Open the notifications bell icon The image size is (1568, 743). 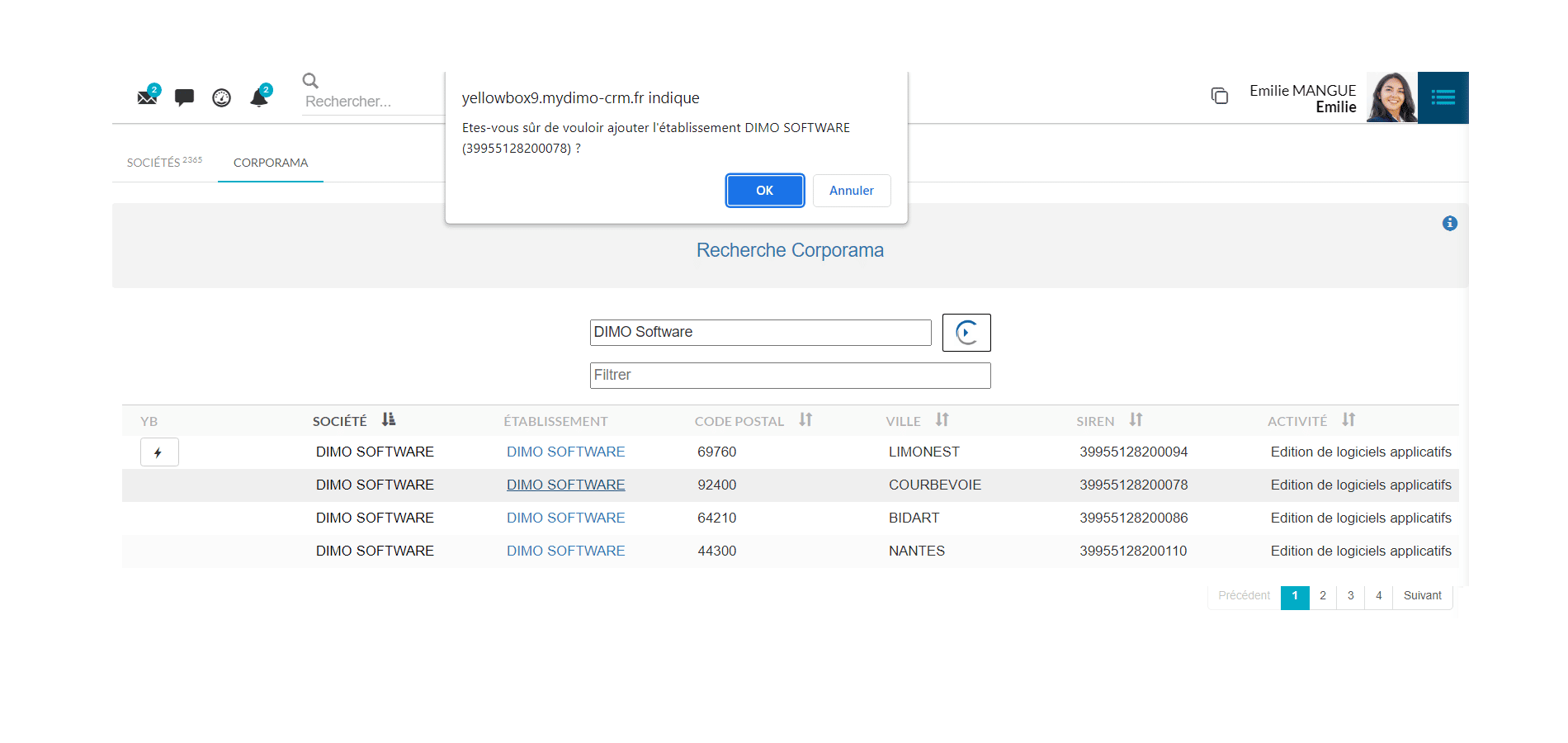pos(259,97)
